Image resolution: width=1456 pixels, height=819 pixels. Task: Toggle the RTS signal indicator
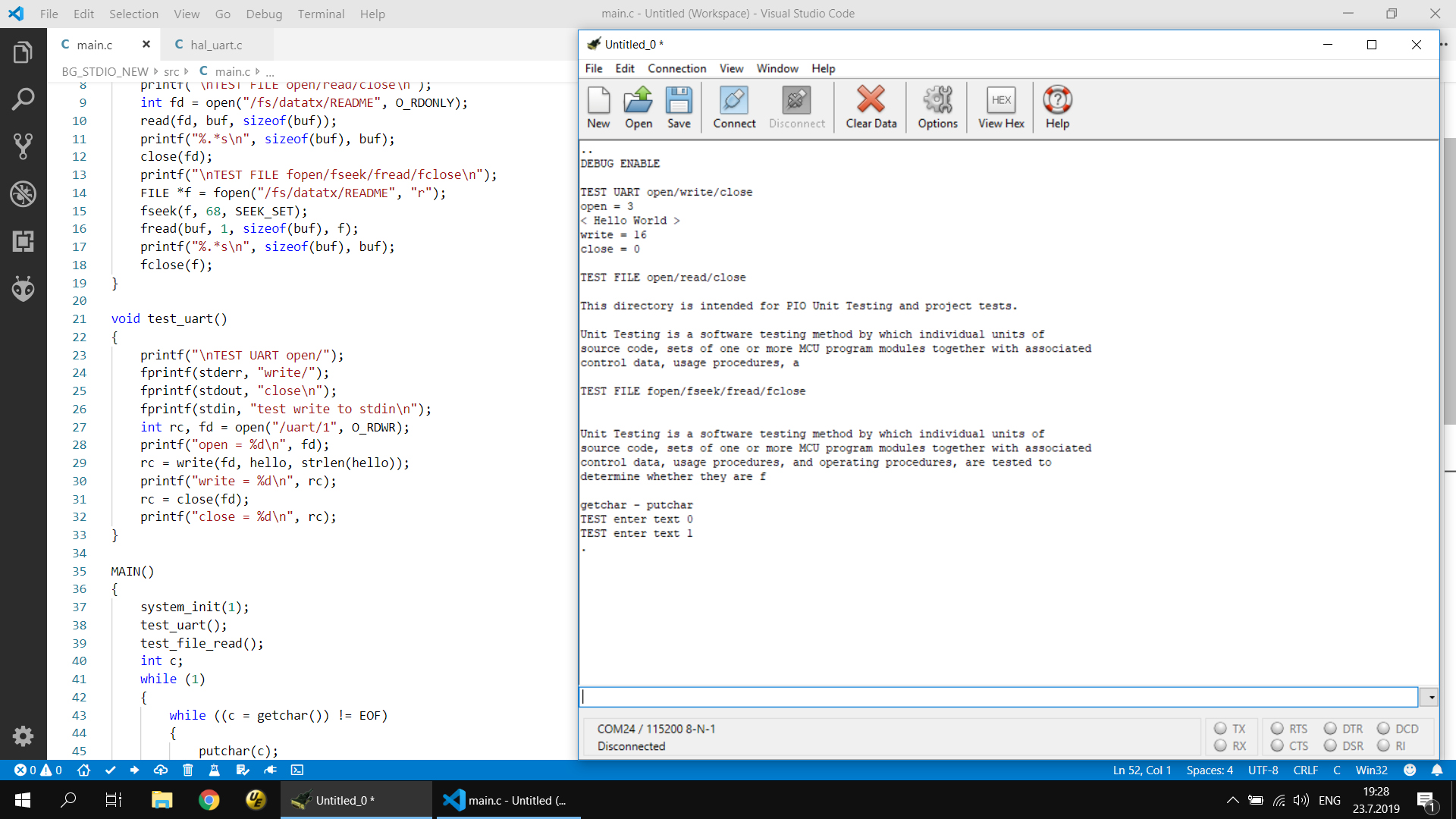(x=1290, y=729)
